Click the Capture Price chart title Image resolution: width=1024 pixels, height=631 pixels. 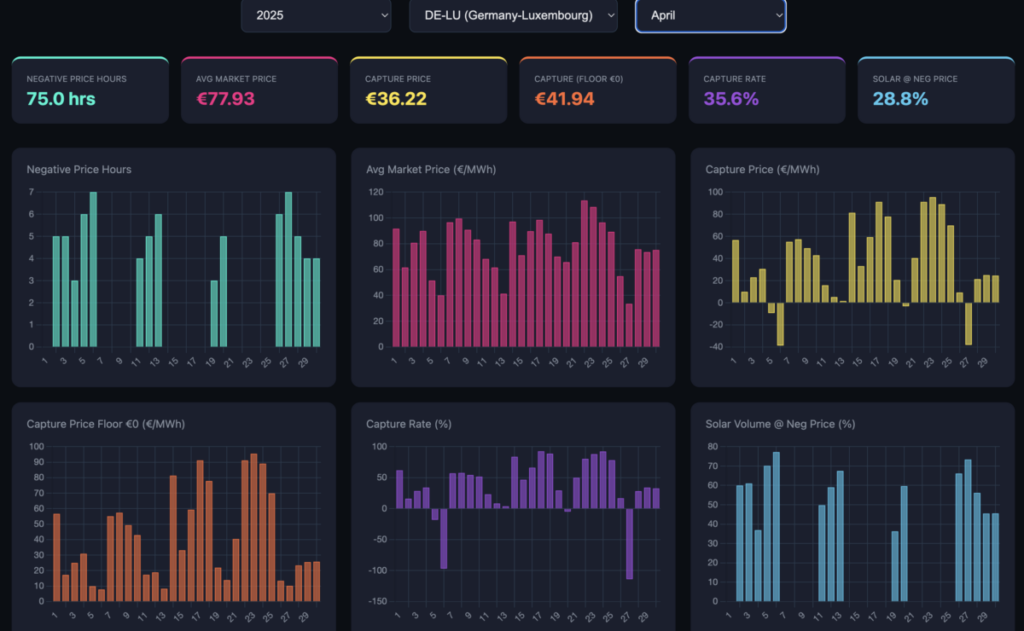coord(763,169)
